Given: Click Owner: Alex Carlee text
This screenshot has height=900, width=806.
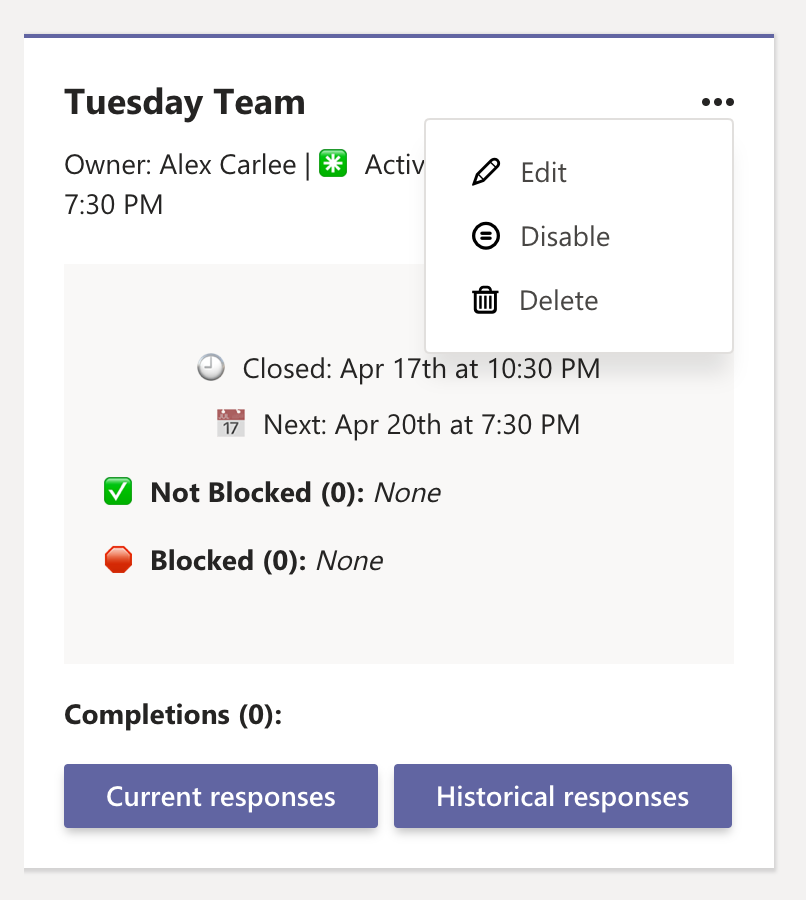Looking at the screenshot, I should [180, 165].
